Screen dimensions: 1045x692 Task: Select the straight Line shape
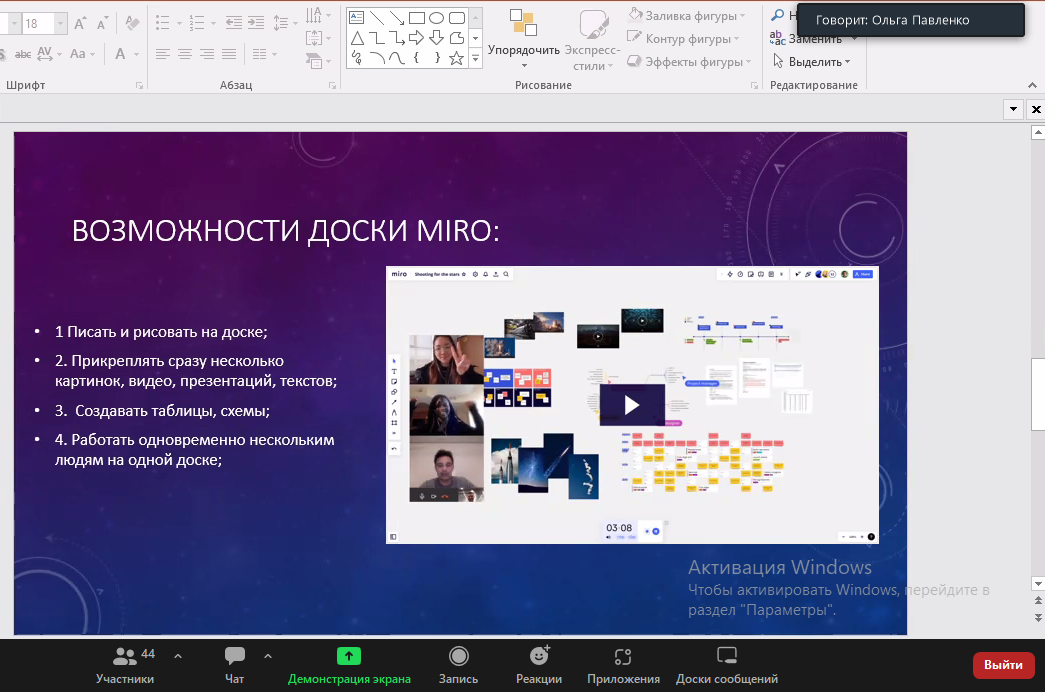(377, 18)
